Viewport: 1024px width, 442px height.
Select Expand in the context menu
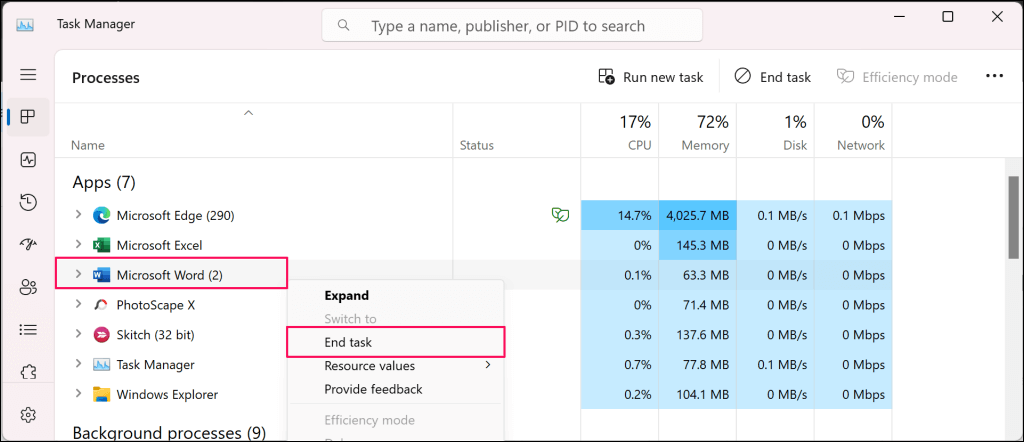click(346, 296)
